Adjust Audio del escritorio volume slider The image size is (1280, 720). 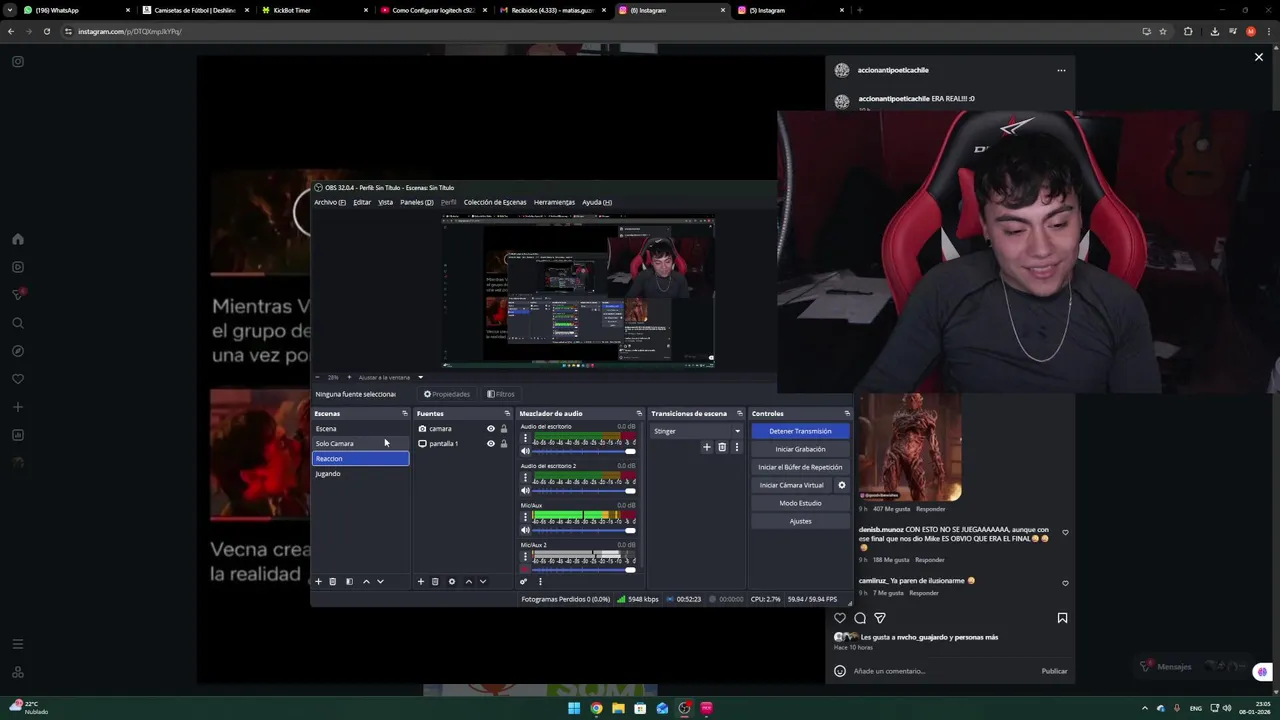point(583,451)
